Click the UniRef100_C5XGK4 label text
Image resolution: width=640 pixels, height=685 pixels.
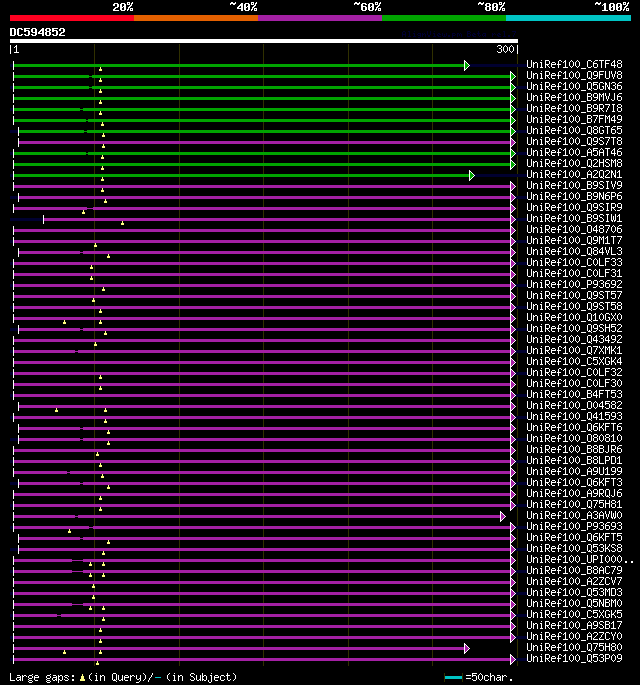(x=574, y=361)
